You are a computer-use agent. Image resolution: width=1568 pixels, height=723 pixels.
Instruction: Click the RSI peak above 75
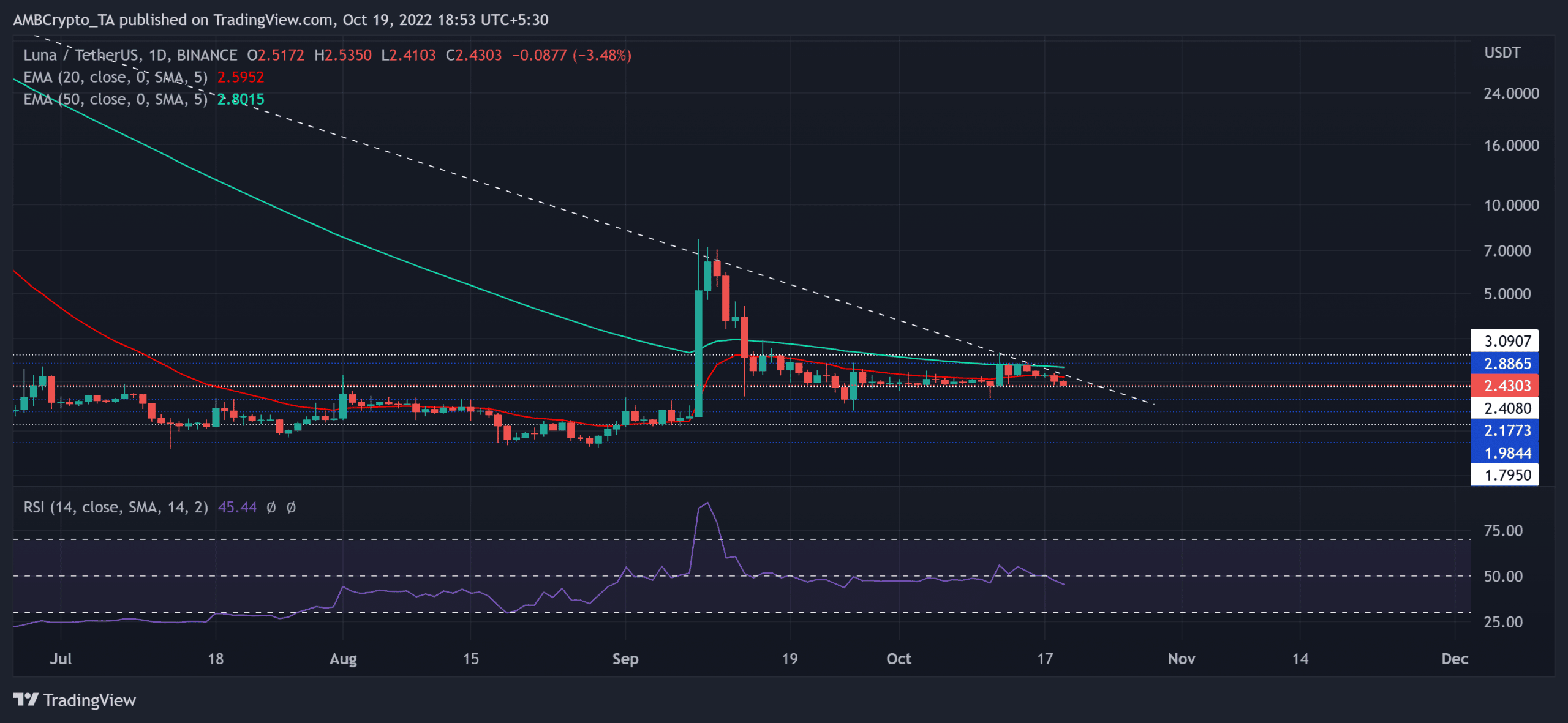pos(707,504)
